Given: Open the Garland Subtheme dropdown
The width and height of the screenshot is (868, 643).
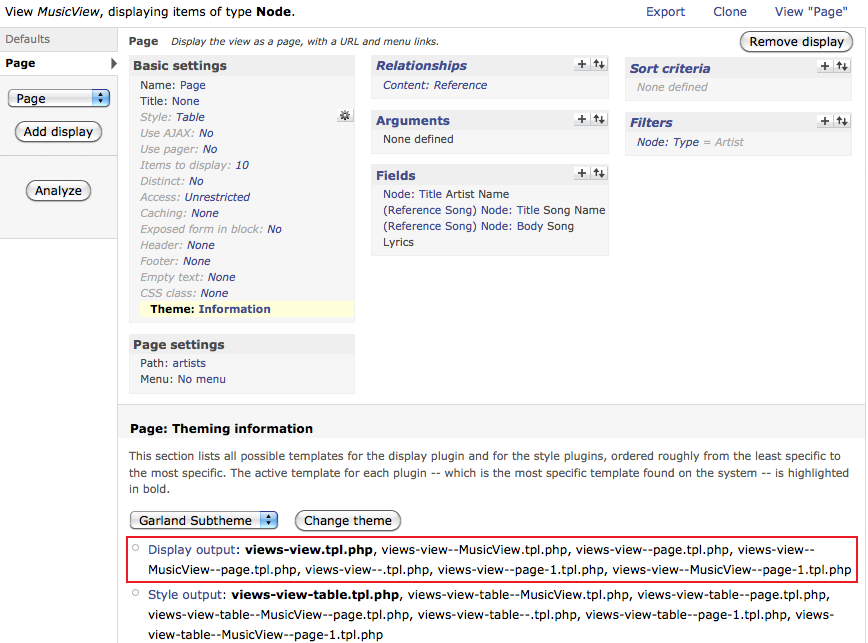Looking at the screenshot, I should click(204, 520).
